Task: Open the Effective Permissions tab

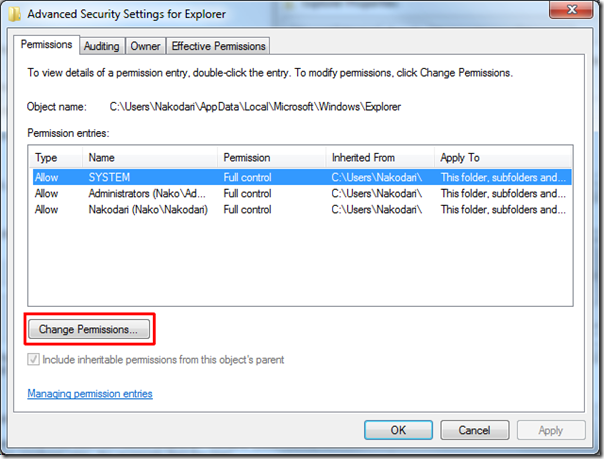Action: [218, 46]
